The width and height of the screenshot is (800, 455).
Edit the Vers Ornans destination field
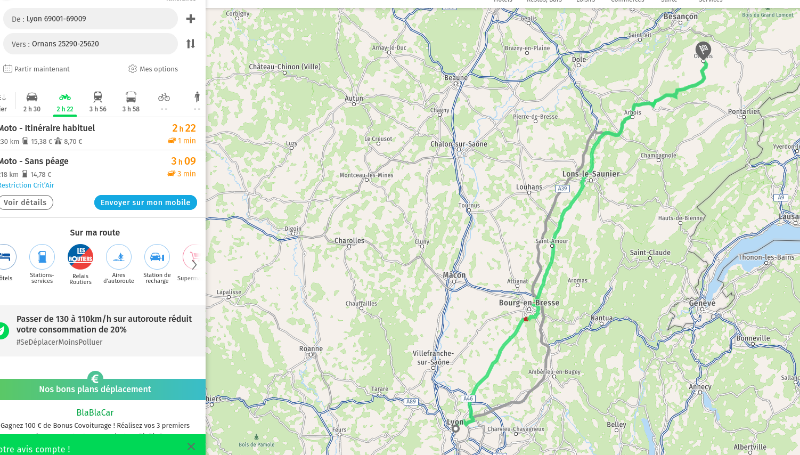click(90, 44)
